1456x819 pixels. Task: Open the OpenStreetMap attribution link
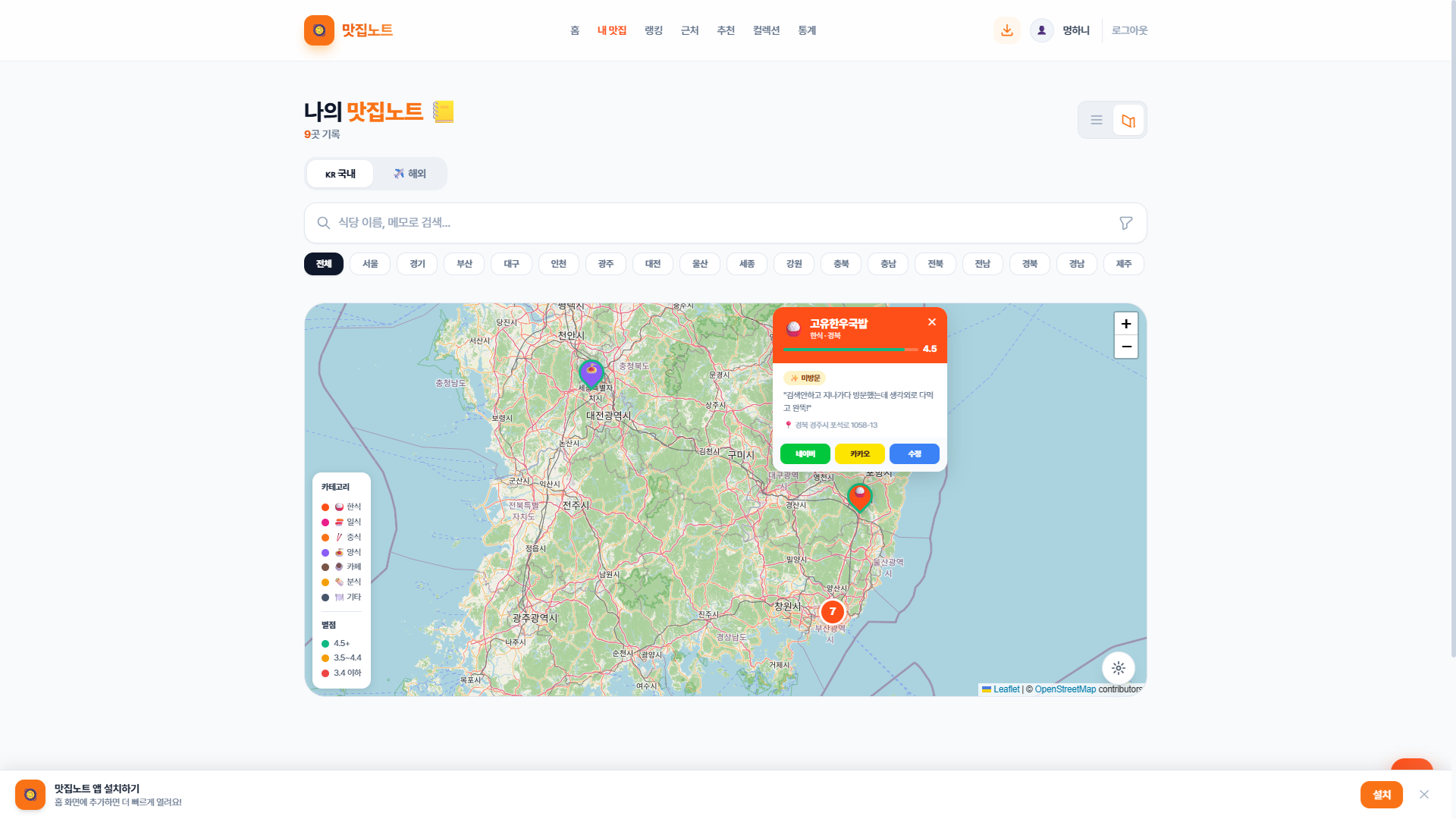point(1065,689)
